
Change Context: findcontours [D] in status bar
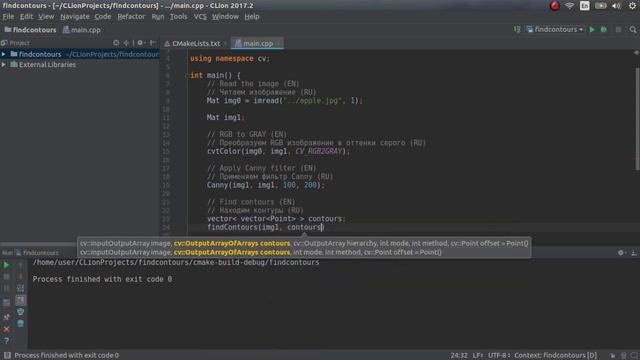pyautogui.click(x=555, y=355)
